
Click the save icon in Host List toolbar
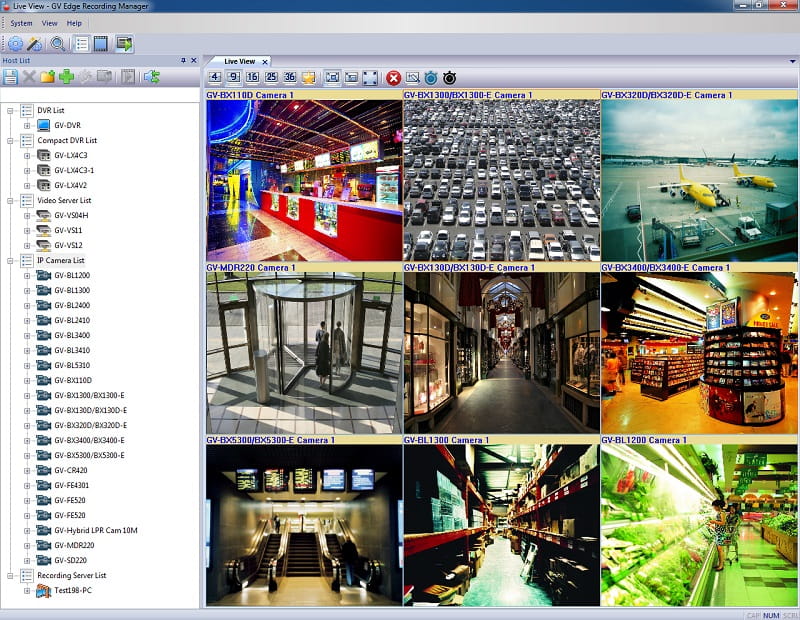coord(10,77)
